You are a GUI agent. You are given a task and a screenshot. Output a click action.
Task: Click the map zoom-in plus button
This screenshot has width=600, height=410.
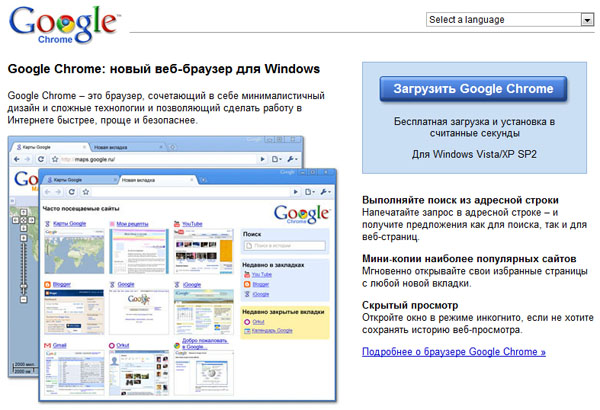23,238
